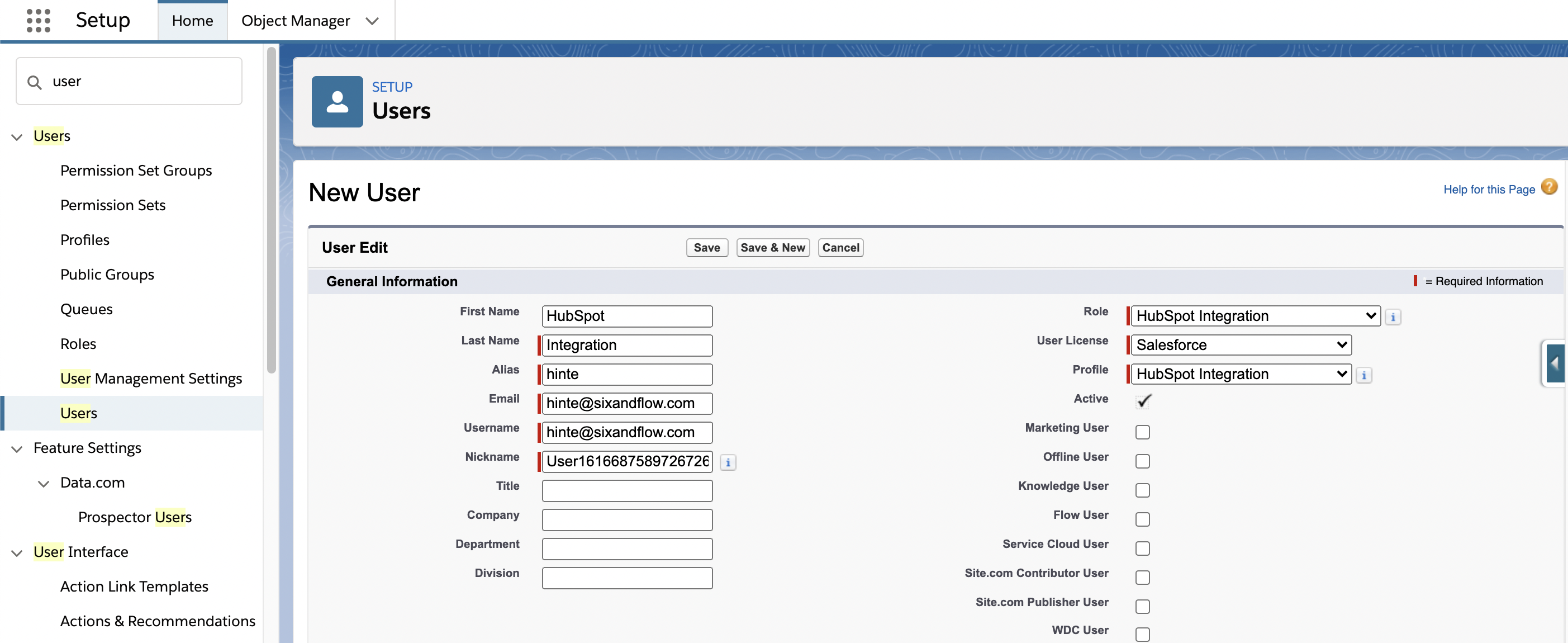Open the User License dropdown
Screen dimensions: 1568x643
1241,345
